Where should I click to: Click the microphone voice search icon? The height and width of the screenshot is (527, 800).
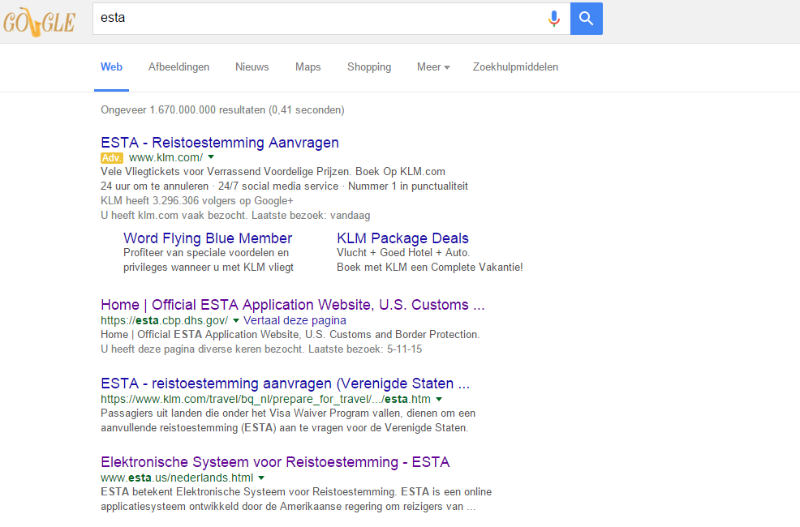click(x=553, y=18)
